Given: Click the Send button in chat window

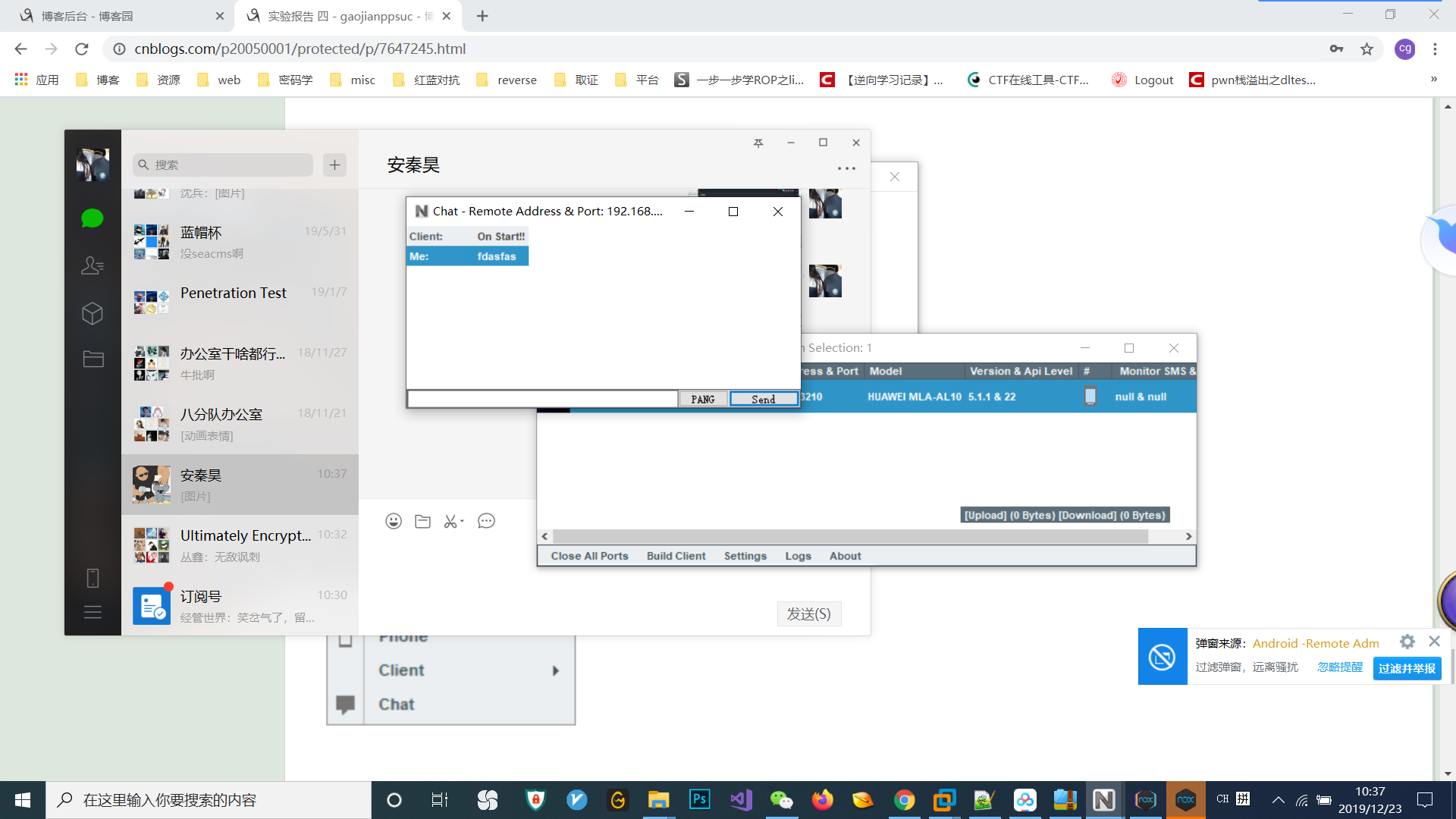Looking at the screenshot, I should [x=763, y=399].
